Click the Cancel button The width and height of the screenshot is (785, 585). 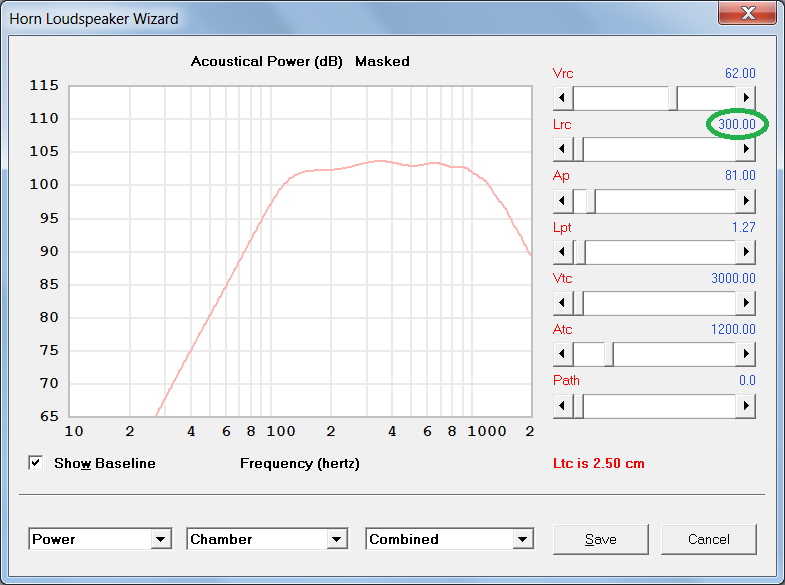pyautogui.click(x=708, y=539)
